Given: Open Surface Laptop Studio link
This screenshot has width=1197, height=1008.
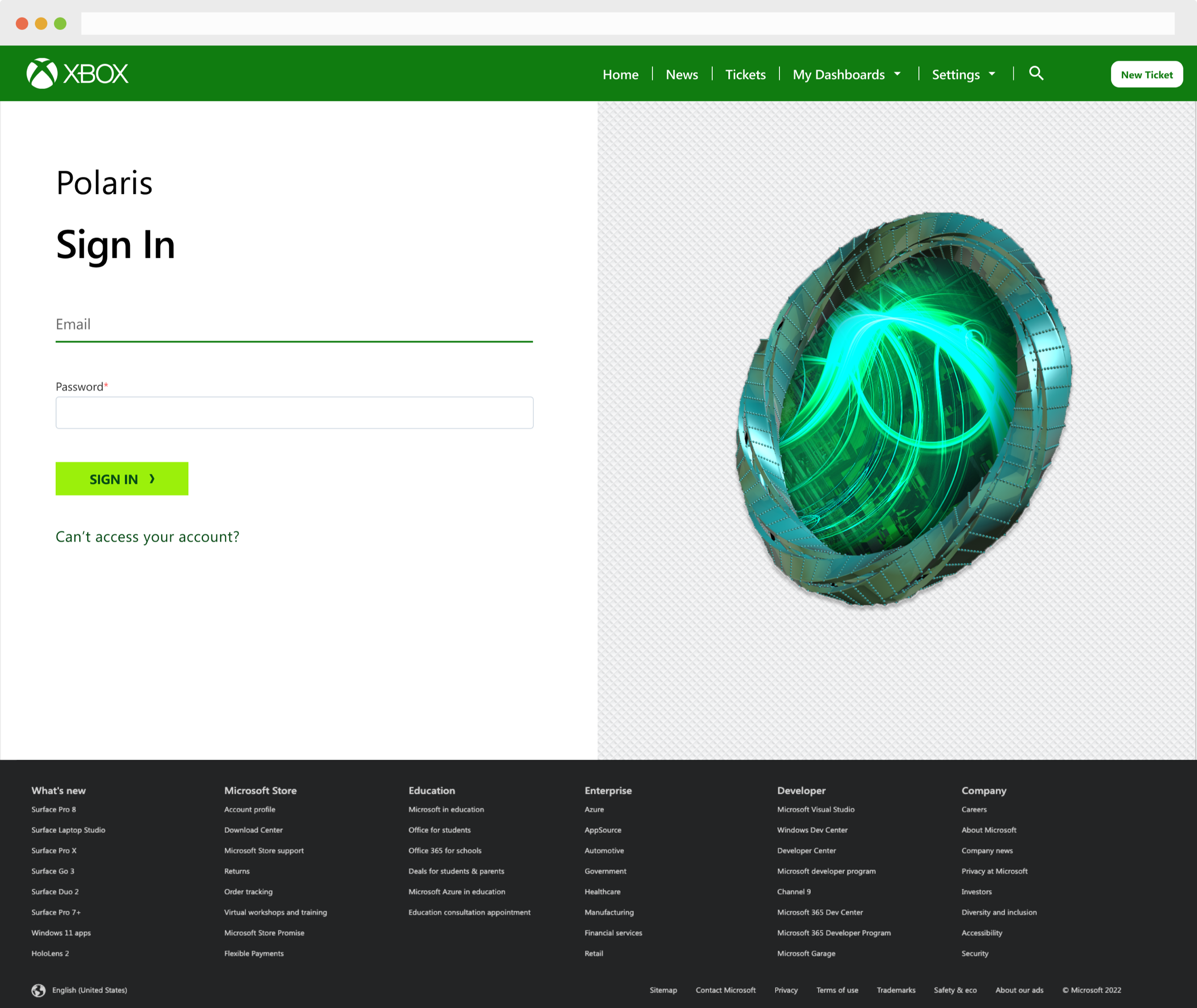Looking at the screenshot, I should (69, 830).
